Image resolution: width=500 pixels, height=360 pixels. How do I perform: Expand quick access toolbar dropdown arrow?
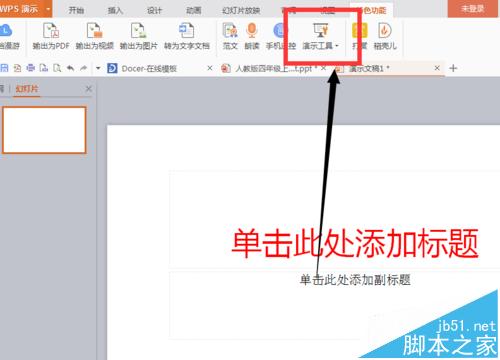click(x=98, y=68)
